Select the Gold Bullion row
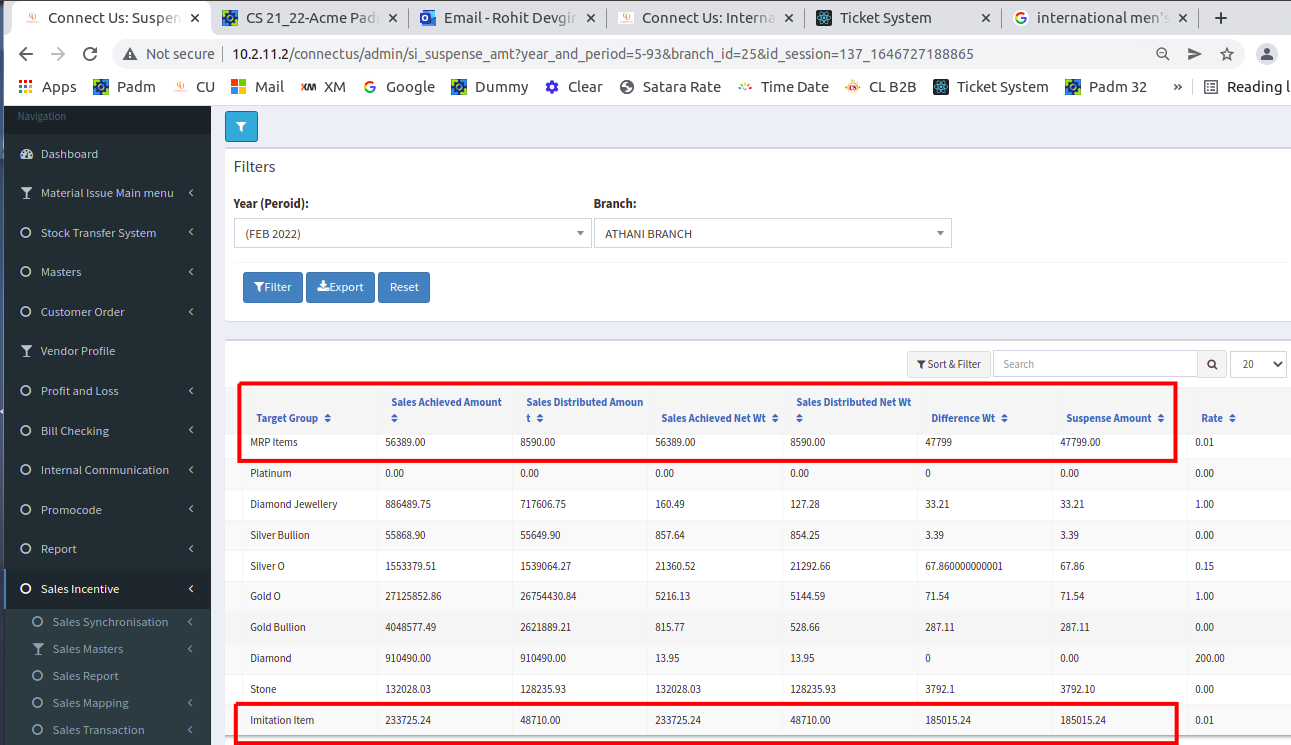The height and width of the screenshot is (745, 1291). click(758, 627)
